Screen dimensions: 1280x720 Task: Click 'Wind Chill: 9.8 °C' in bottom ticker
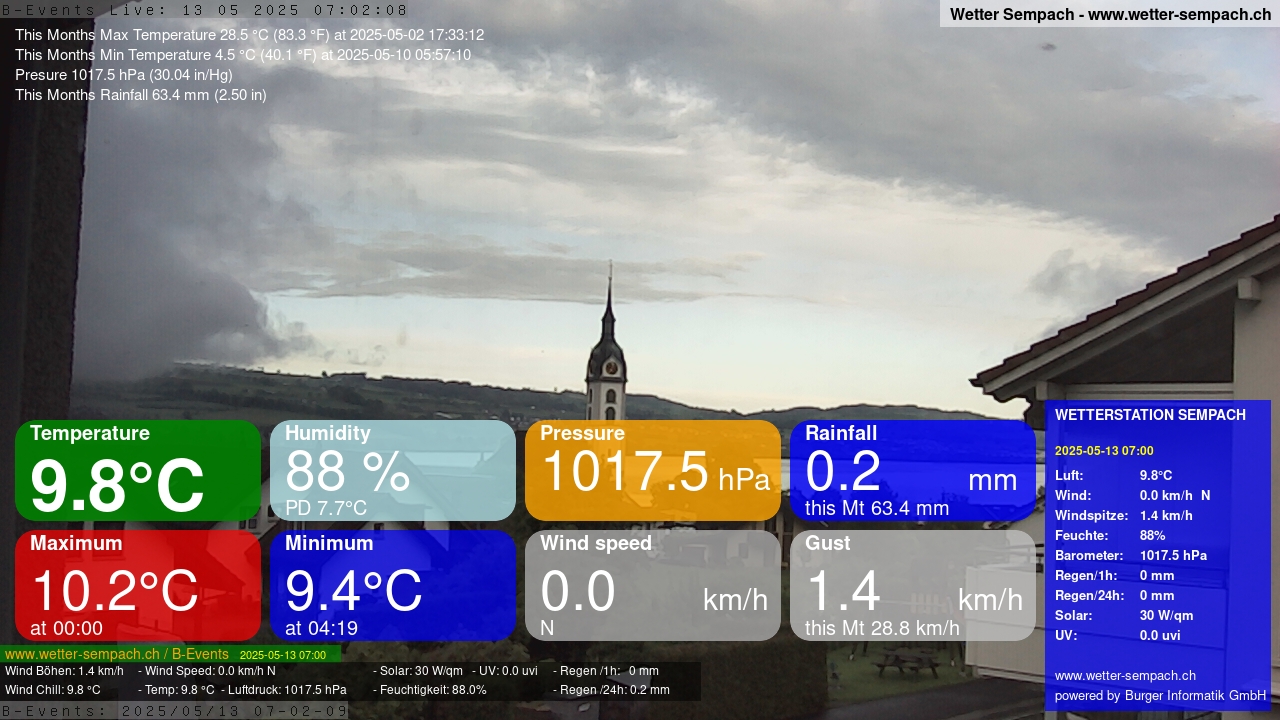[53, 690]
